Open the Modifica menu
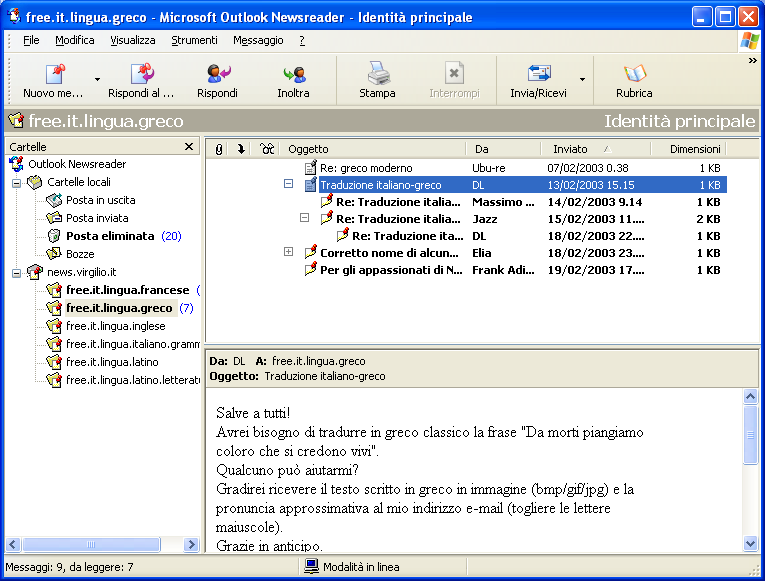 75,40
